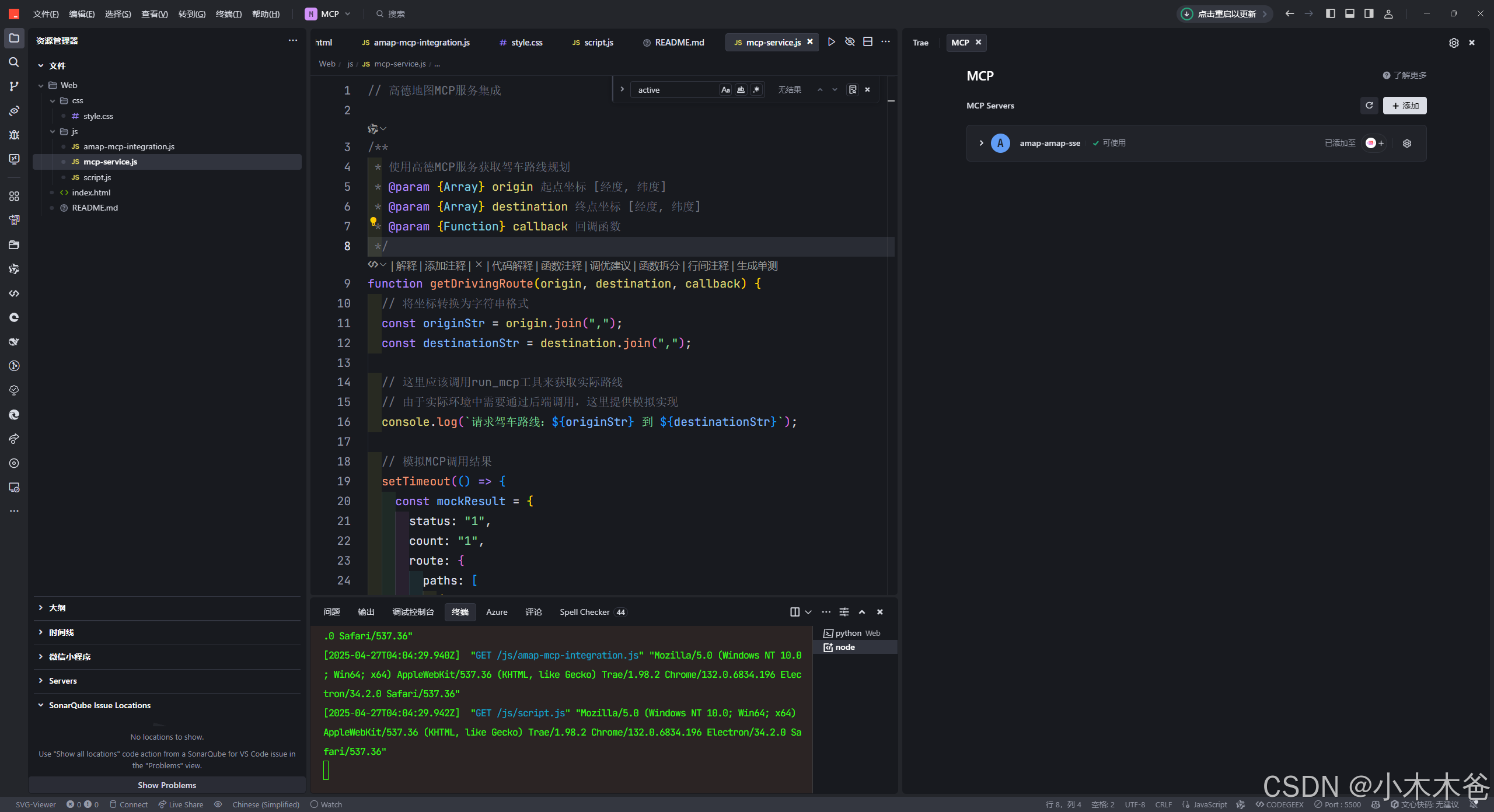This screenshot has height=812, width=1494.
Task: Expand the amap-amap-sse server entry
Action: pos(982,143)
